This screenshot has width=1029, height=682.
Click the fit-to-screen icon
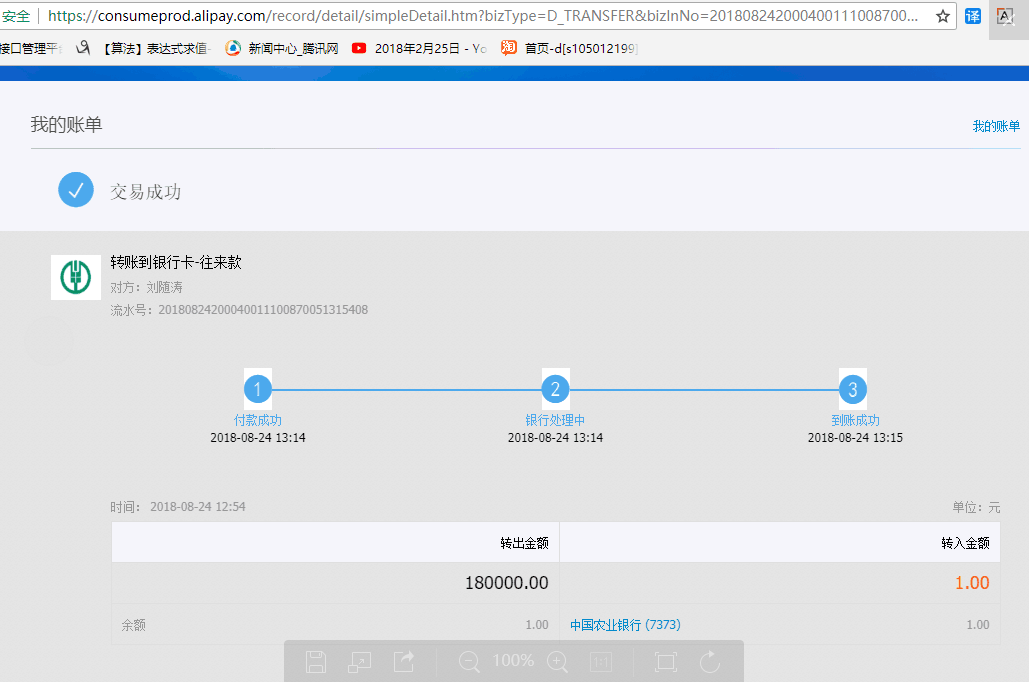(665, 662)
